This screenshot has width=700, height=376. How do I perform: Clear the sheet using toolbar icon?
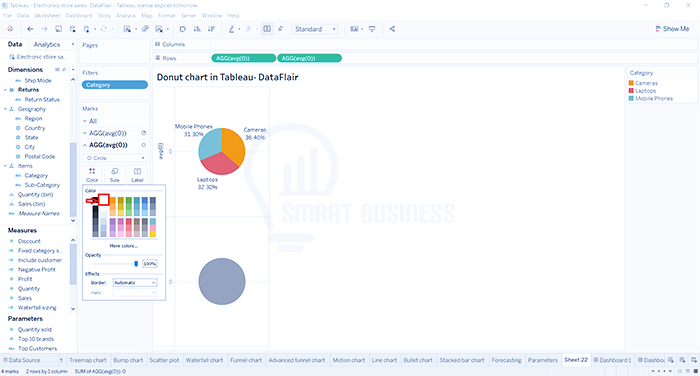point(159,29)
